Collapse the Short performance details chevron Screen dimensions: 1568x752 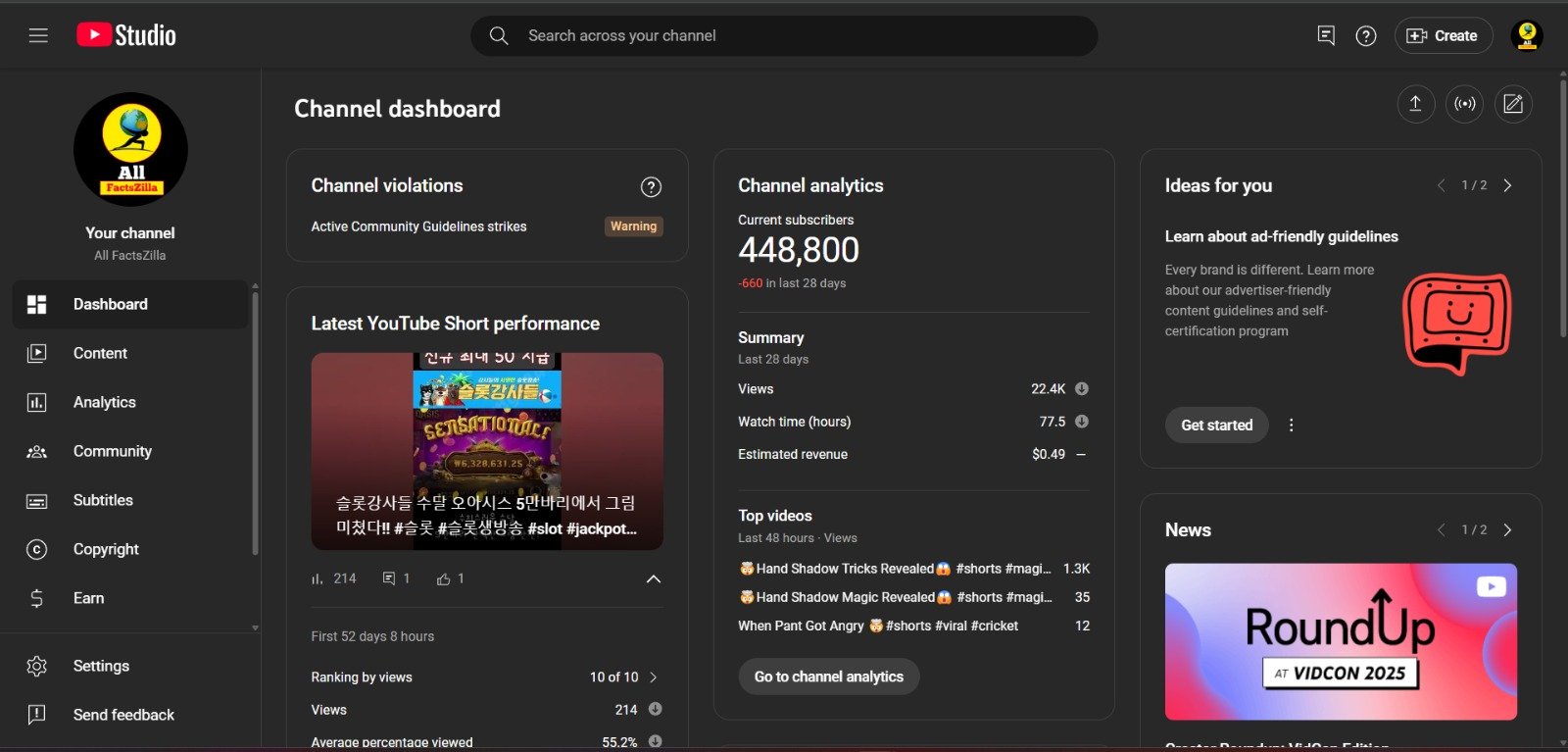(x=654, y=578)
